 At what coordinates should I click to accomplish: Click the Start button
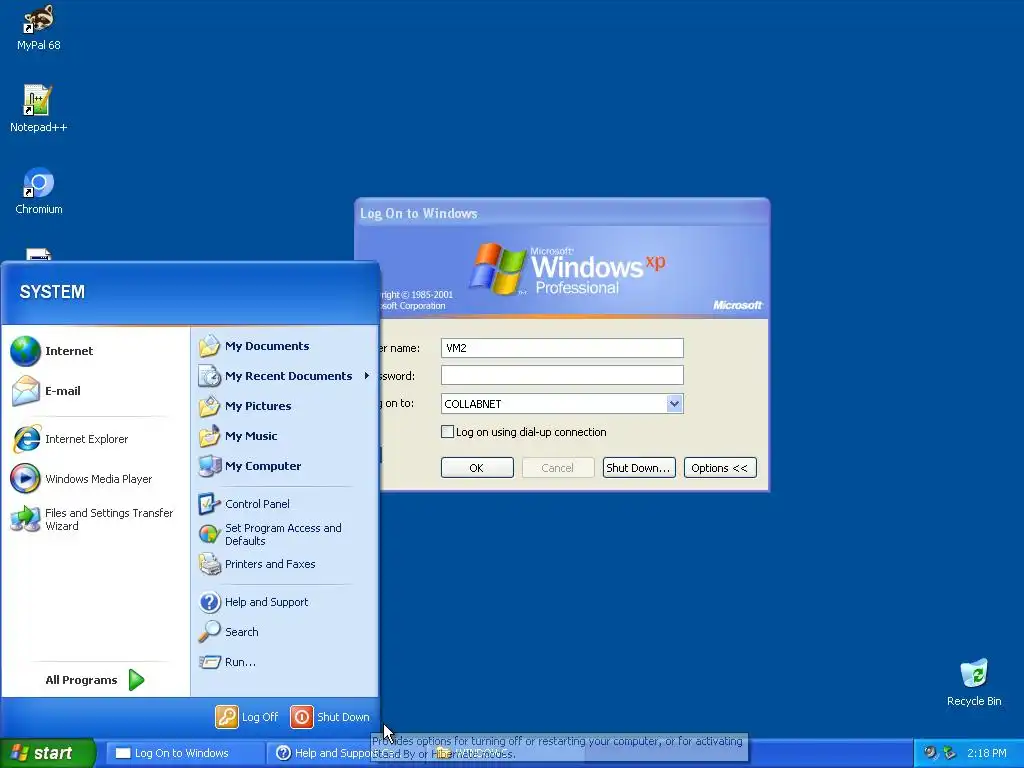tap(48, 753)
